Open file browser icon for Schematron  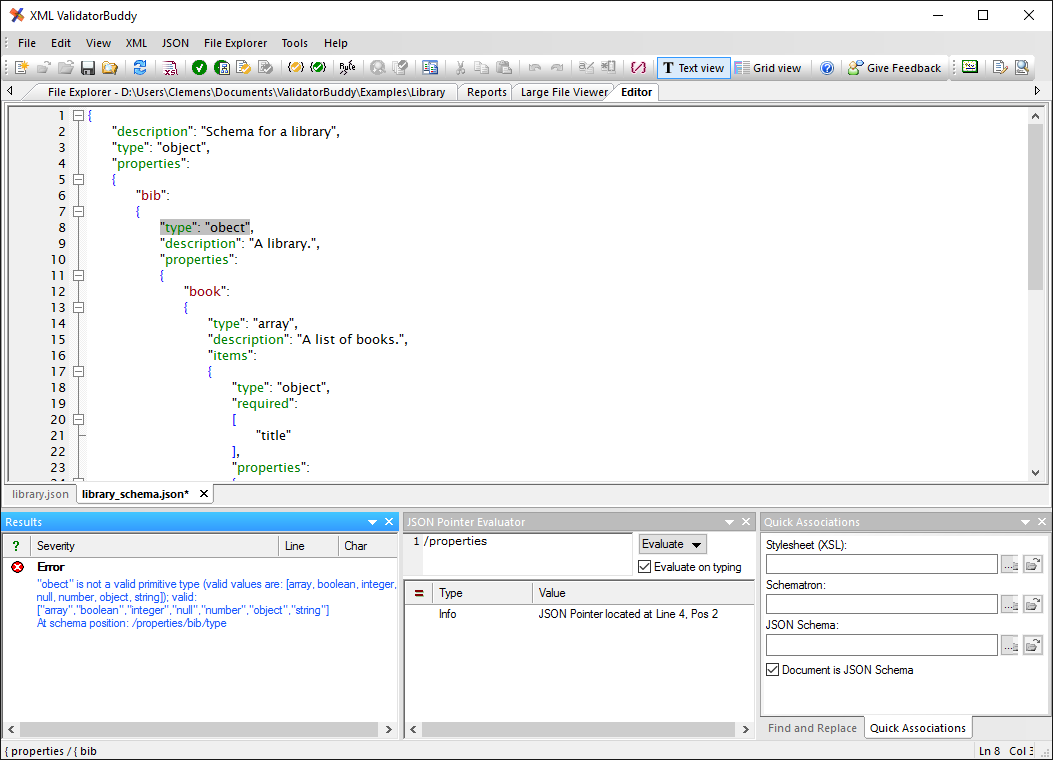[1032, 604]
